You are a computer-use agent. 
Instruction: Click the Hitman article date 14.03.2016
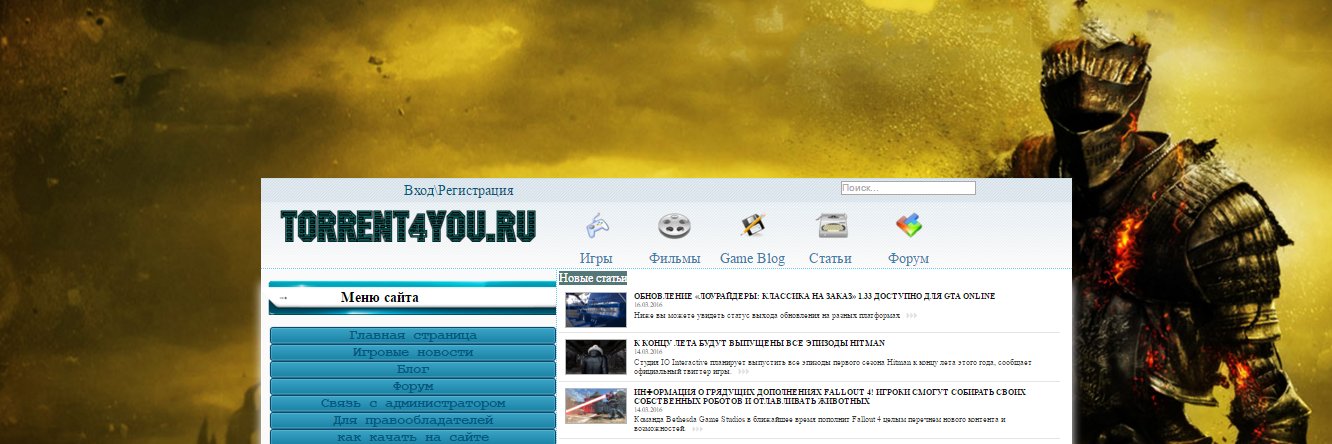648,352
